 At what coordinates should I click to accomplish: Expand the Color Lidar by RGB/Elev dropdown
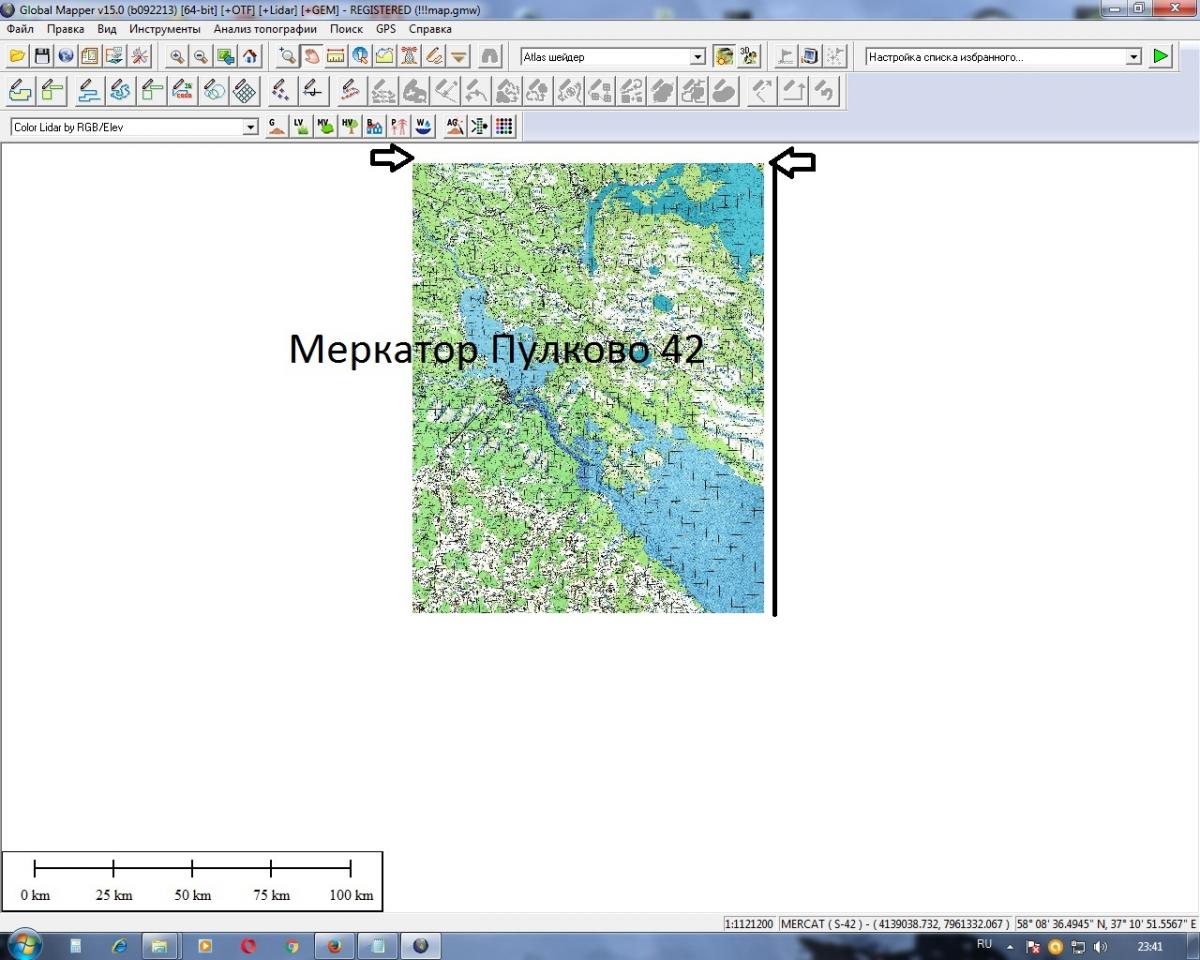point(250,128)
